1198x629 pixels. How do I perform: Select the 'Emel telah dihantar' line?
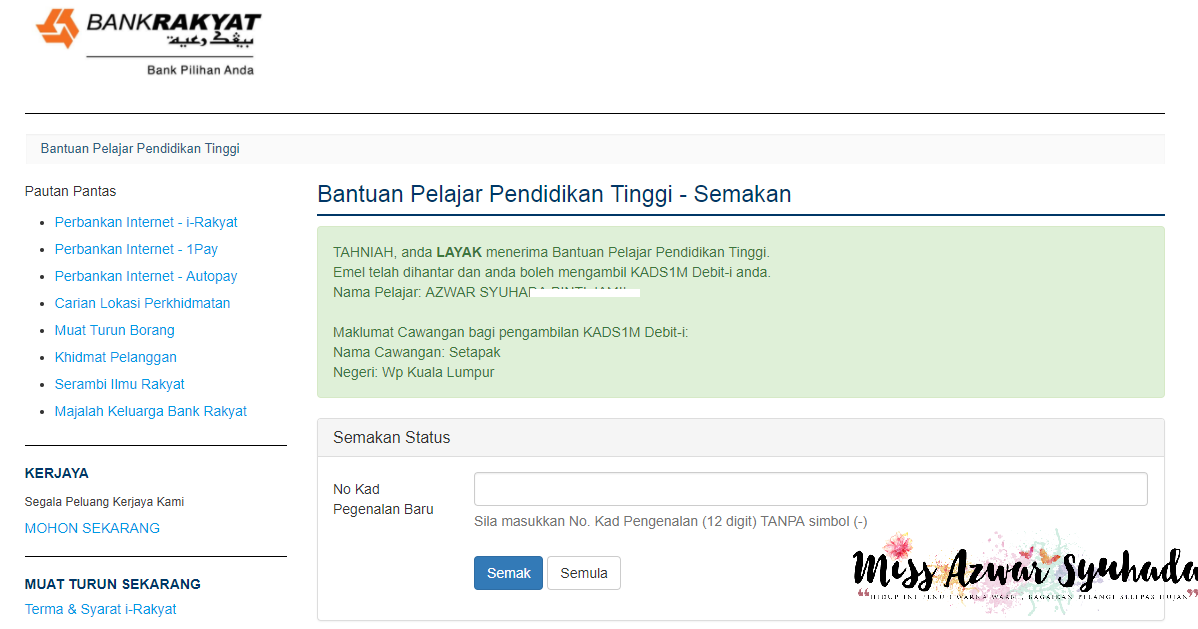(552, 272)
